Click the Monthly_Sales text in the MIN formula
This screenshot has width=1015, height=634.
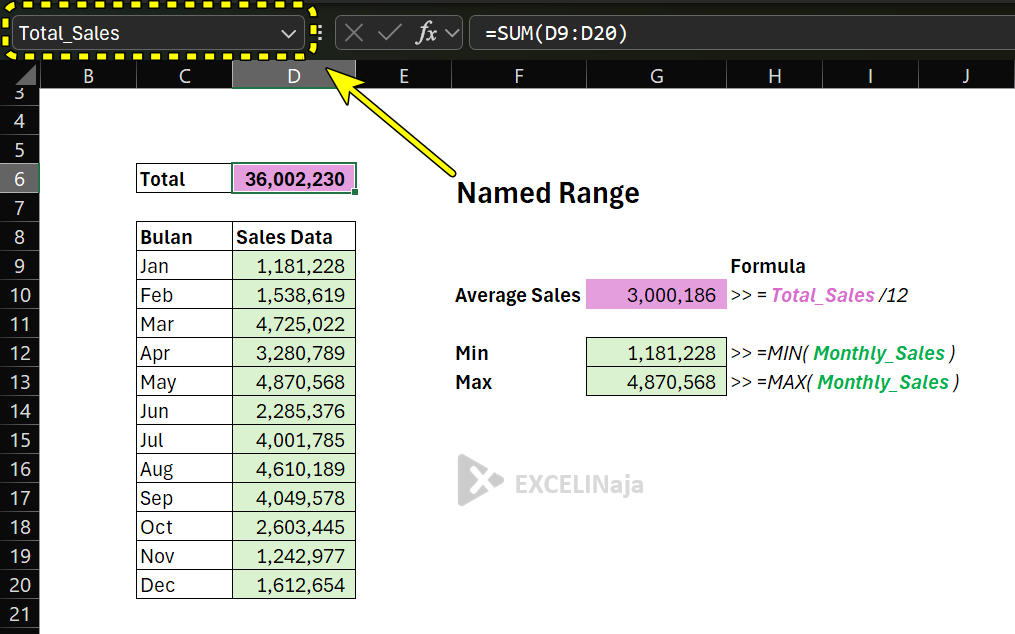[x=881, y=352]
